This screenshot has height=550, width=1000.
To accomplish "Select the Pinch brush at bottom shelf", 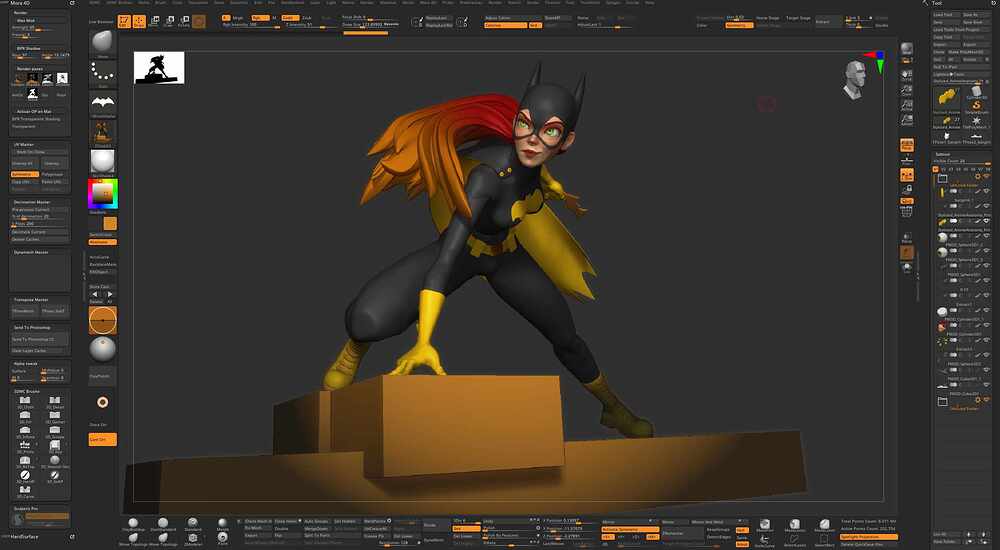I will [x=223, y=539].
